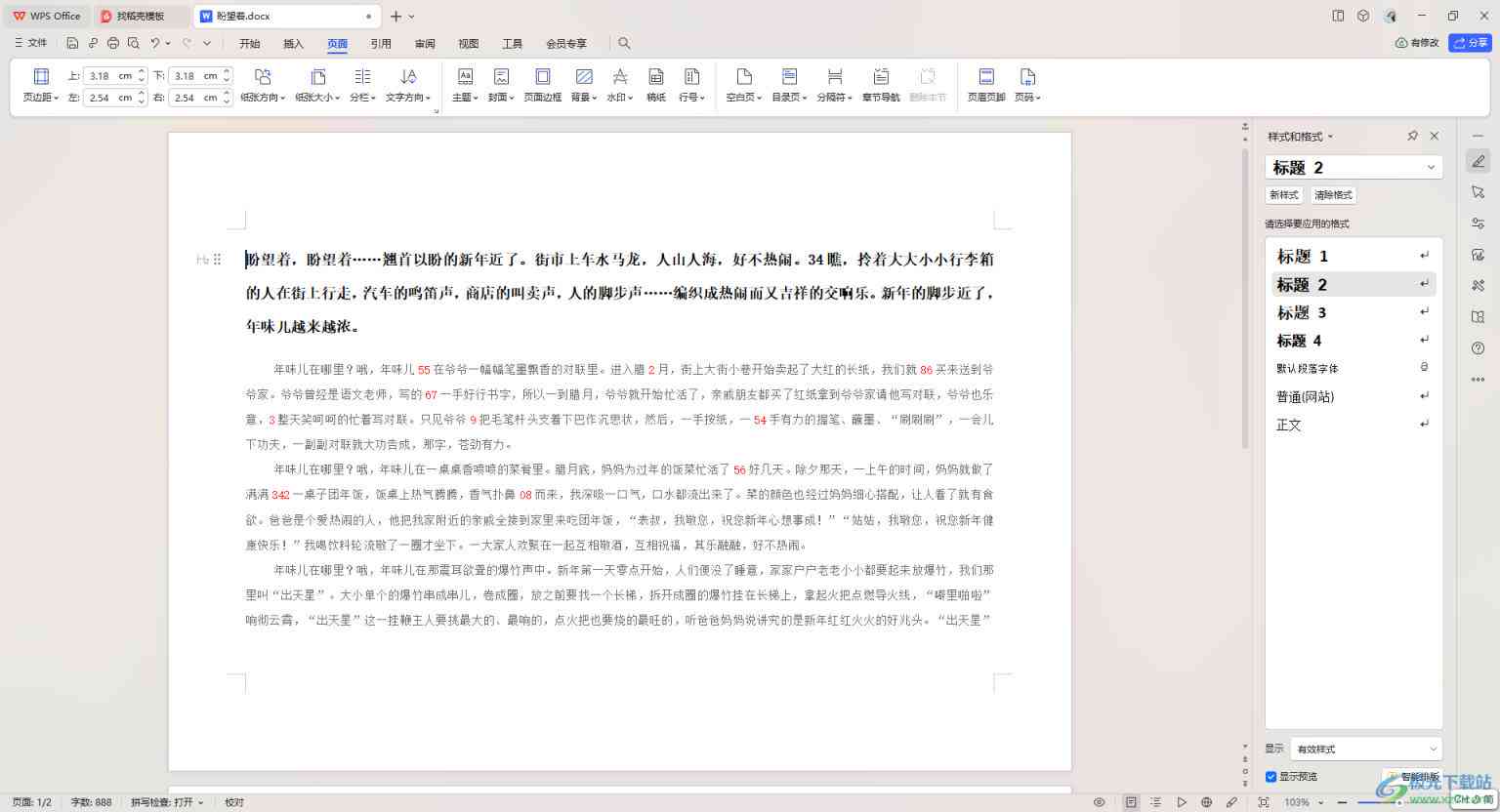Open 纸张方向 paper orientation options
Image resolution: width=1500 pixels, height=812 pixels.
[x=263, y=85]
